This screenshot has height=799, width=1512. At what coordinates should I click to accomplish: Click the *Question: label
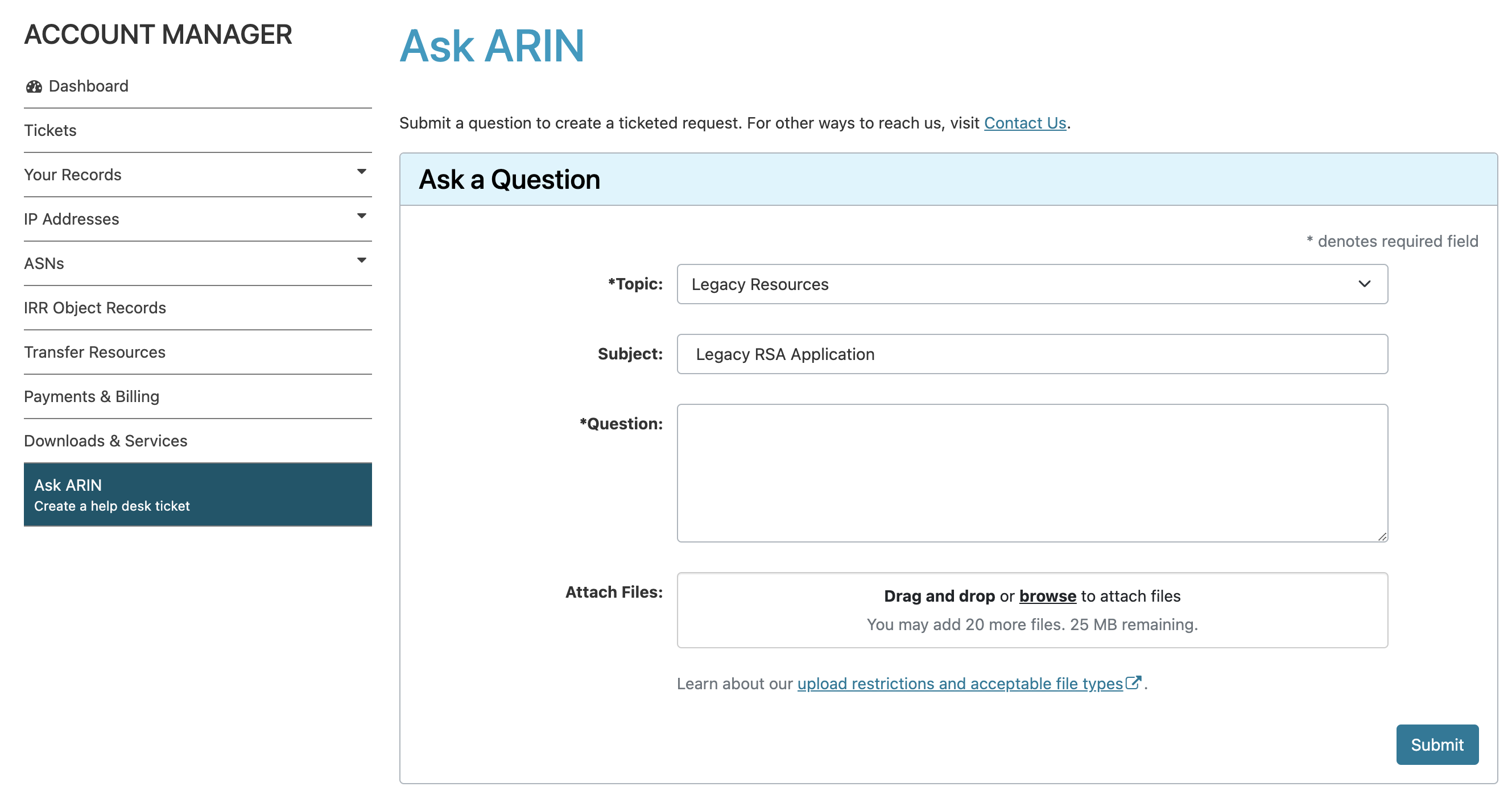tap(621, 424)
